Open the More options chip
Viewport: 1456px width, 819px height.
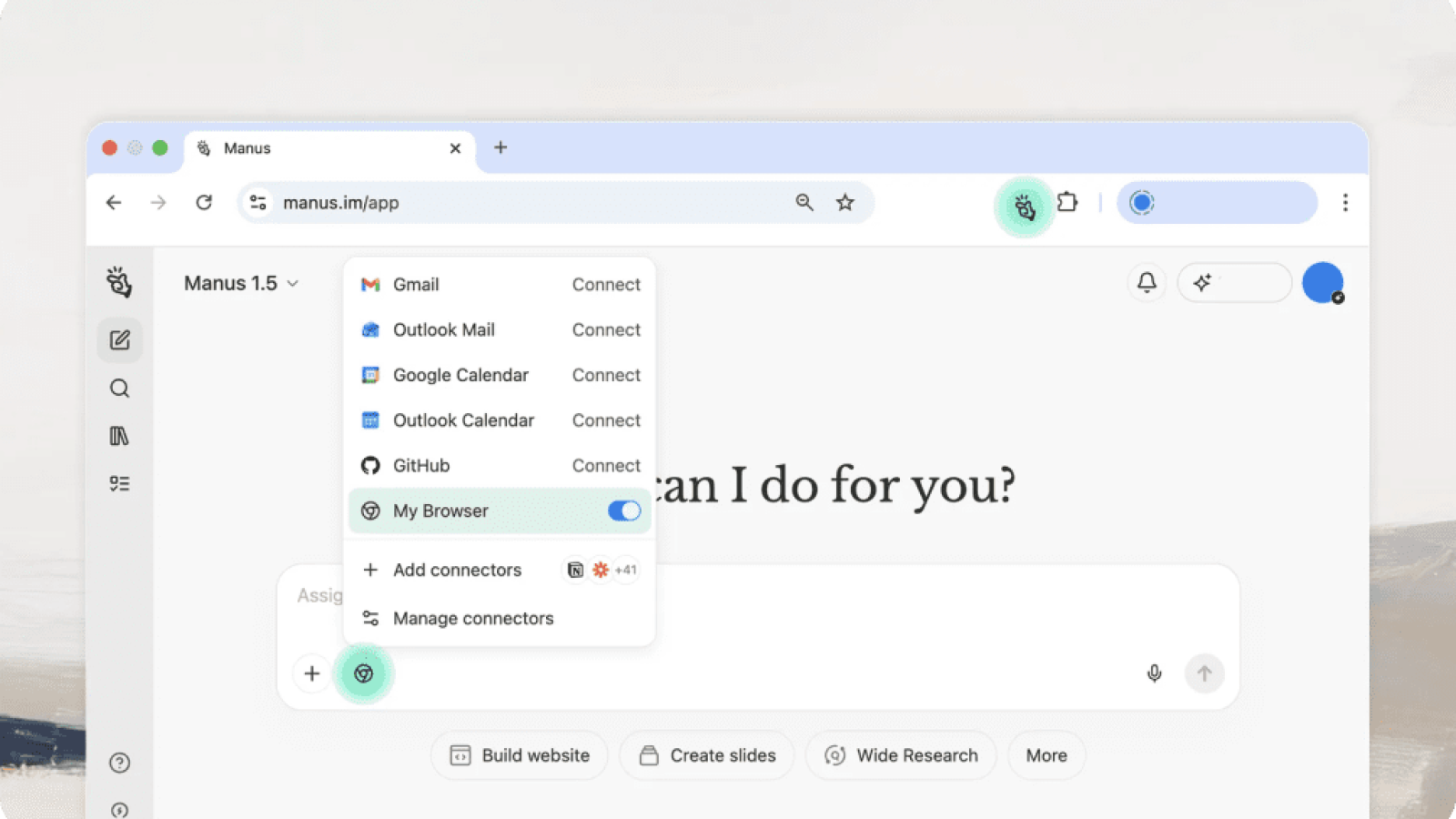tap(1046, 755)
